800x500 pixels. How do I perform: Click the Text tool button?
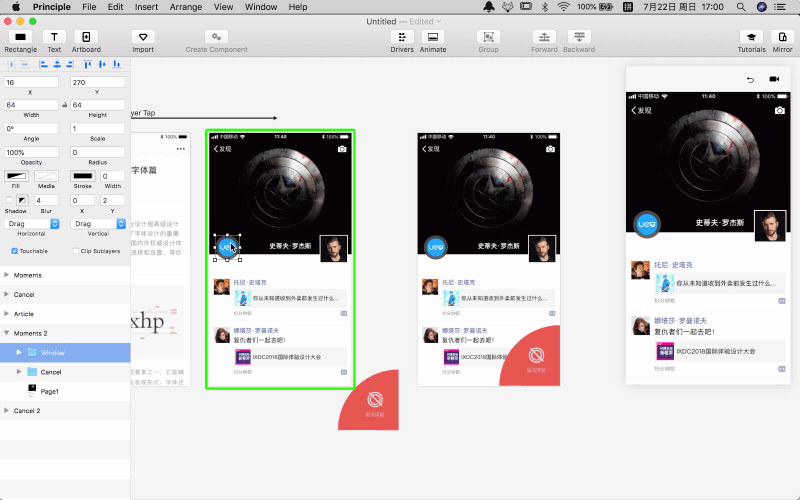click(54, 37)
